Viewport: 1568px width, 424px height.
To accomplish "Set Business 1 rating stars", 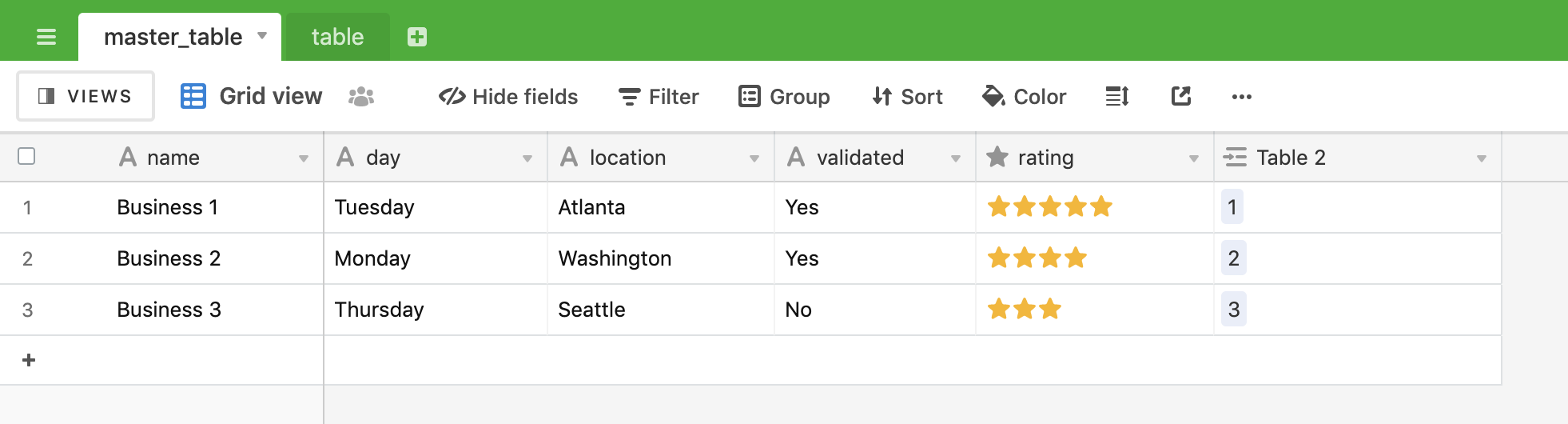I will 1050,207.
